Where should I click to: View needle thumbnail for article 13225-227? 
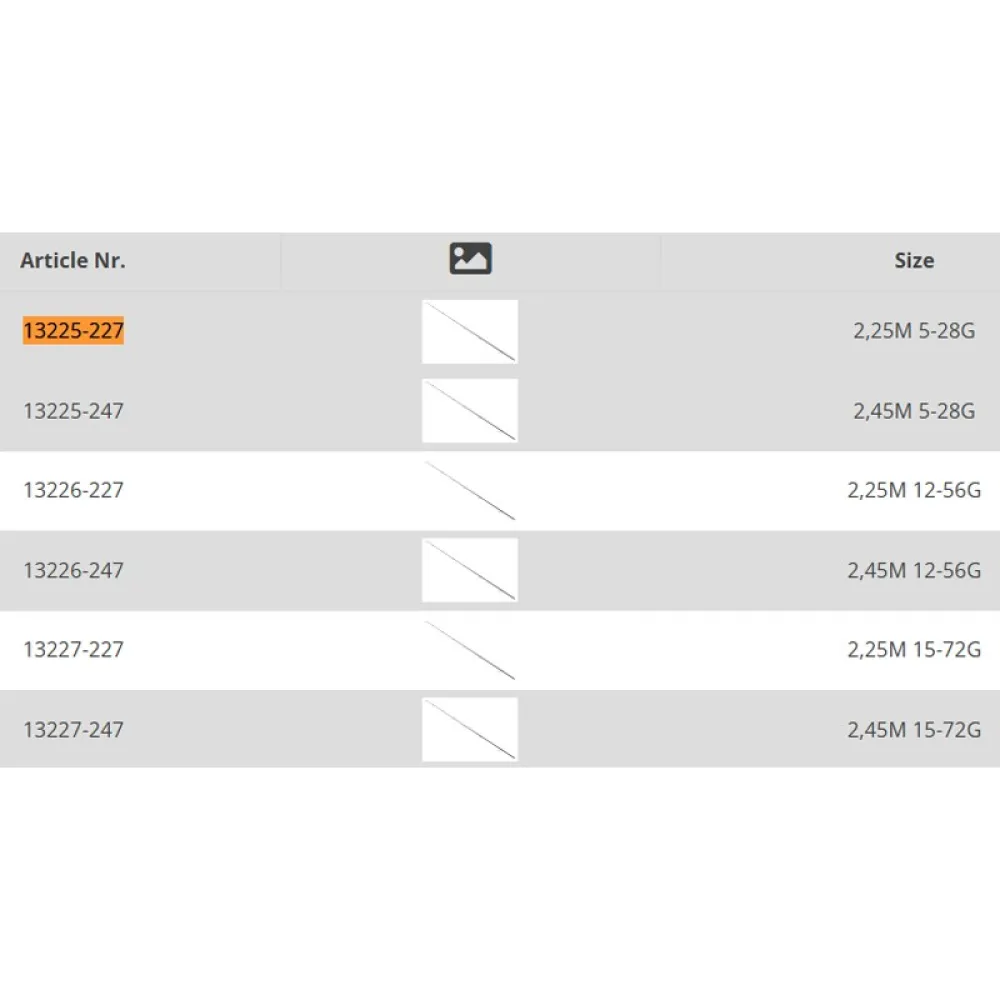tap(470, 331)
